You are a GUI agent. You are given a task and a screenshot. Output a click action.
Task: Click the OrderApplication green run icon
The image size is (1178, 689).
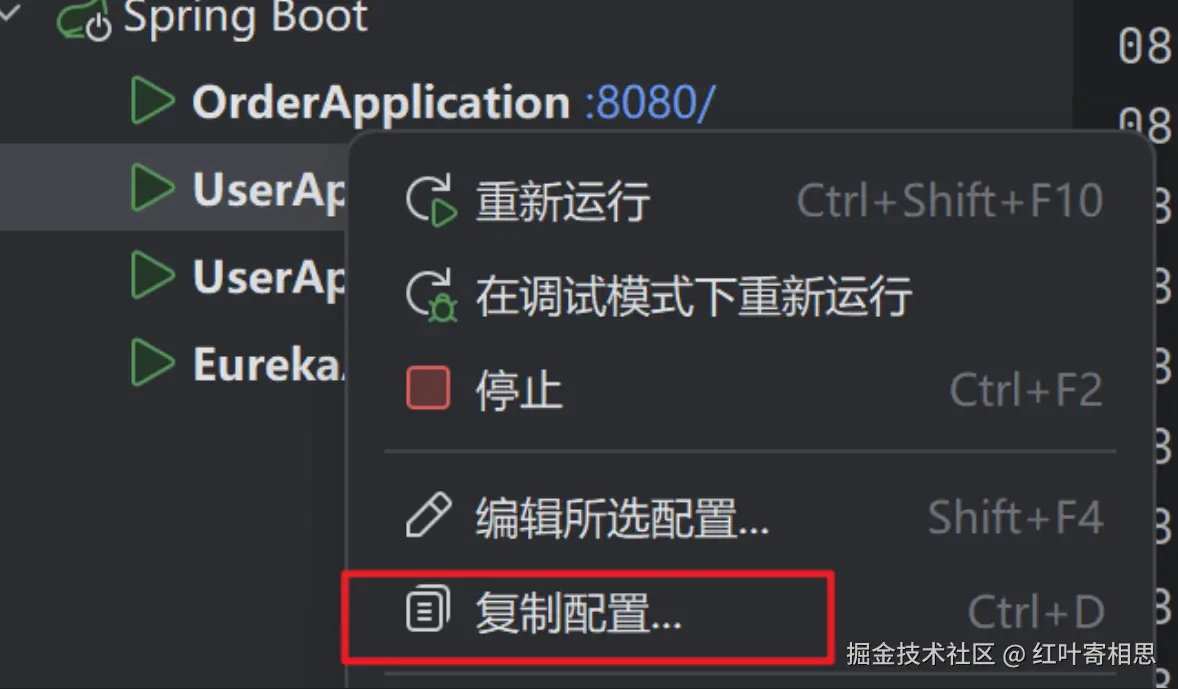[153, 99]
